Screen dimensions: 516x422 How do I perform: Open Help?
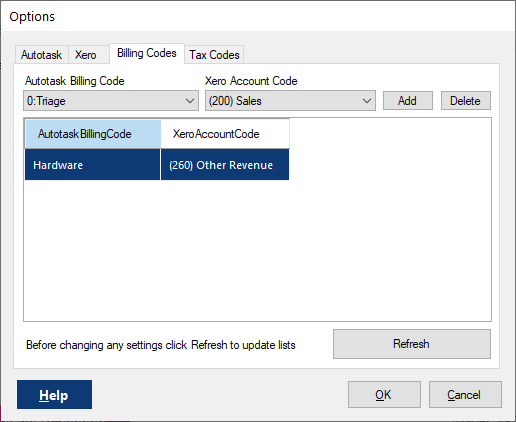(54, 395)
